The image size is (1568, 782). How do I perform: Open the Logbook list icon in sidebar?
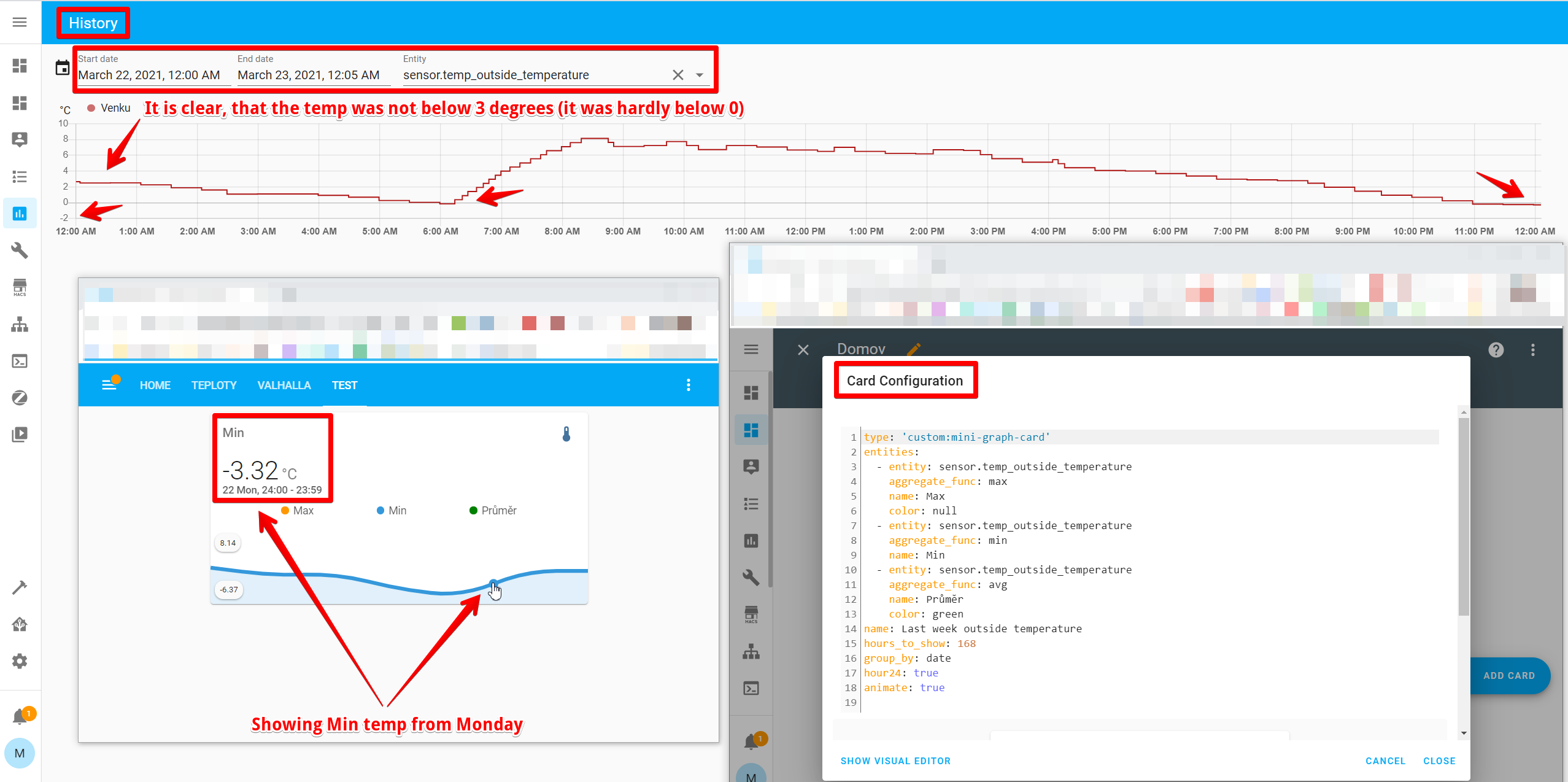tap(20, 176)
